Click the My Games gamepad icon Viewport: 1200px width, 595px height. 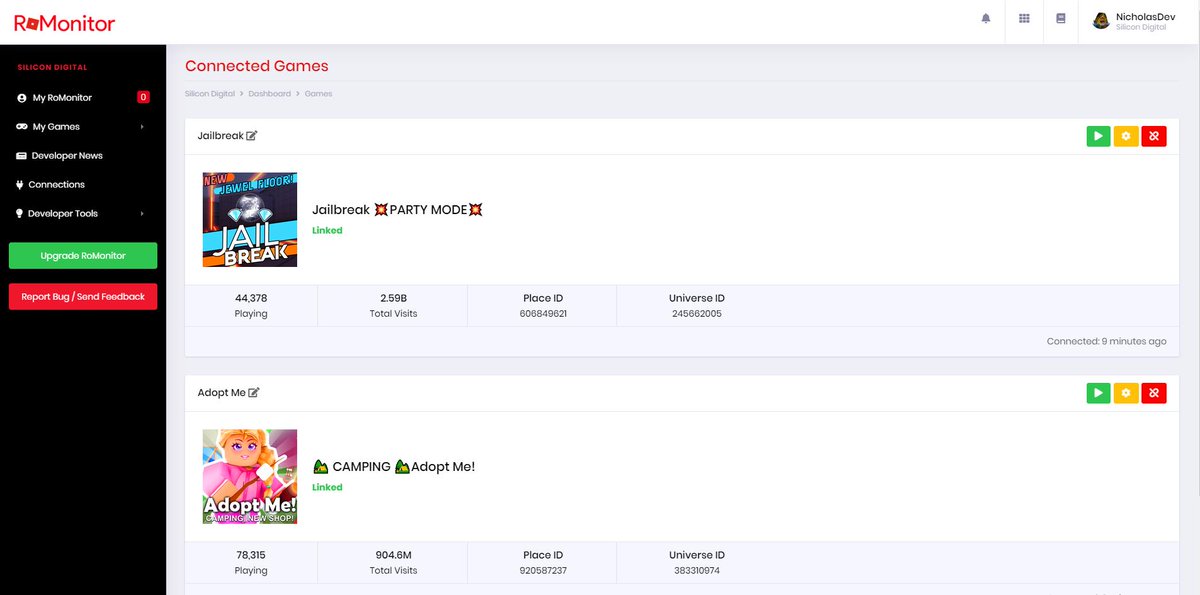[x=22, y=127]
